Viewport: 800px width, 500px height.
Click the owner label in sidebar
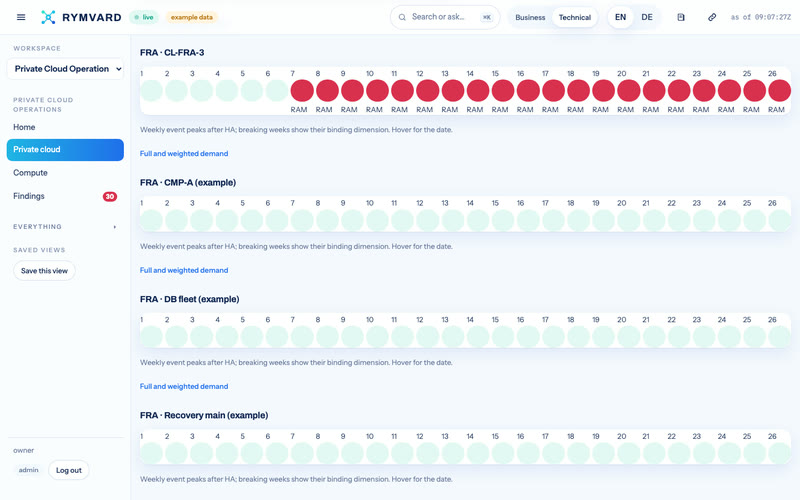coord(23,451)
